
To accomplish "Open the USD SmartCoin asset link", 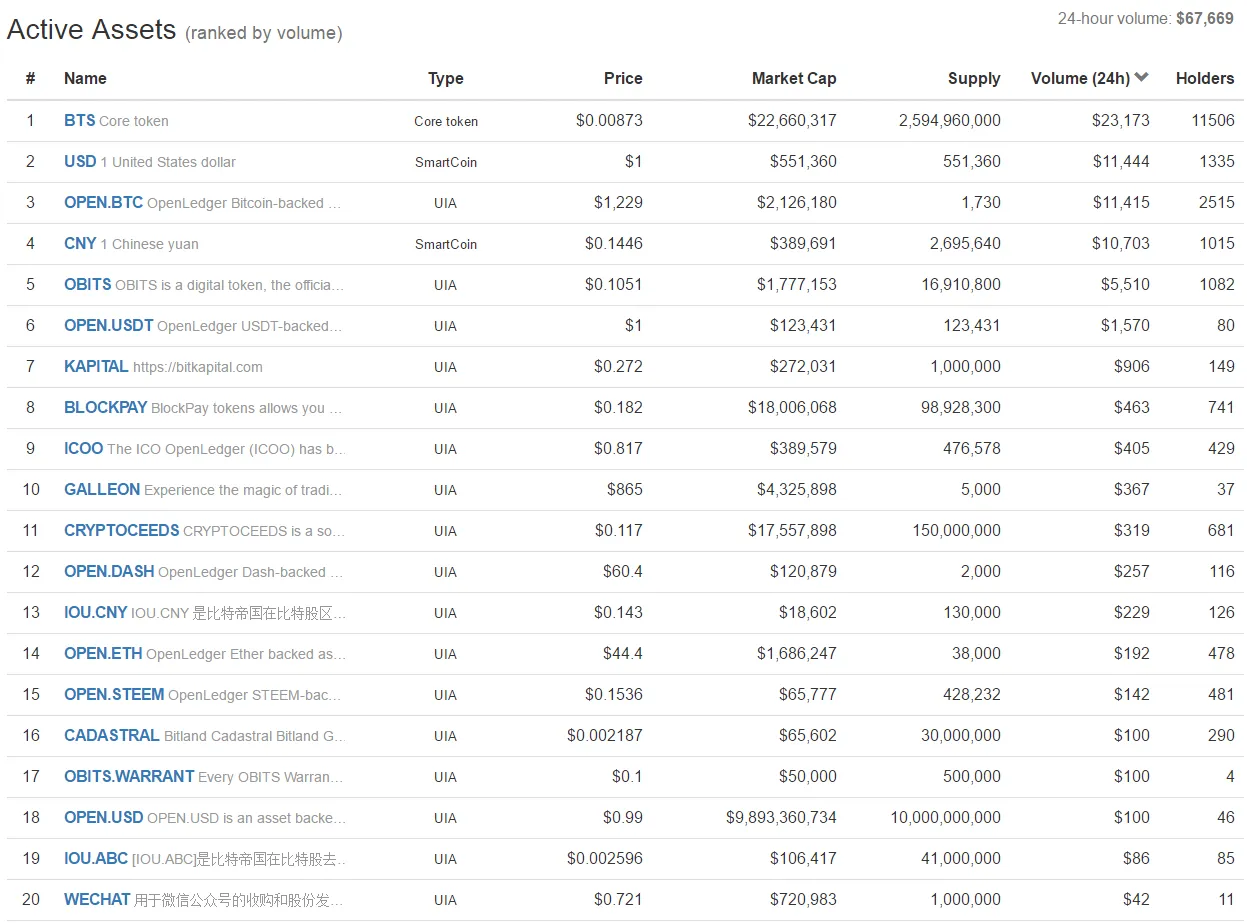I will (80, 161).
